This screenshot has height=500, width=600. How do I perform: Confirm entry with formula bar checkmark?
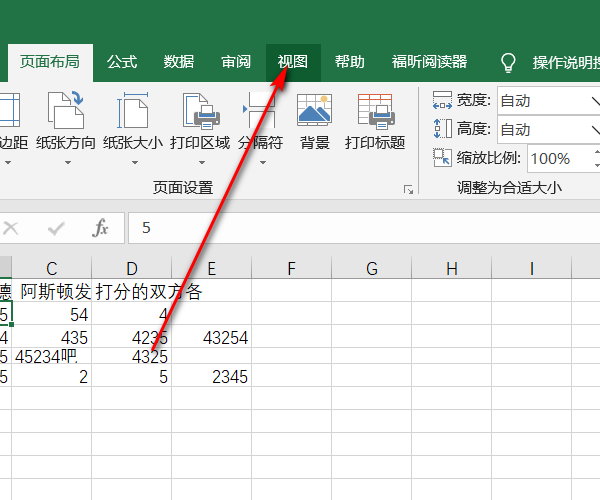(56, 228)
